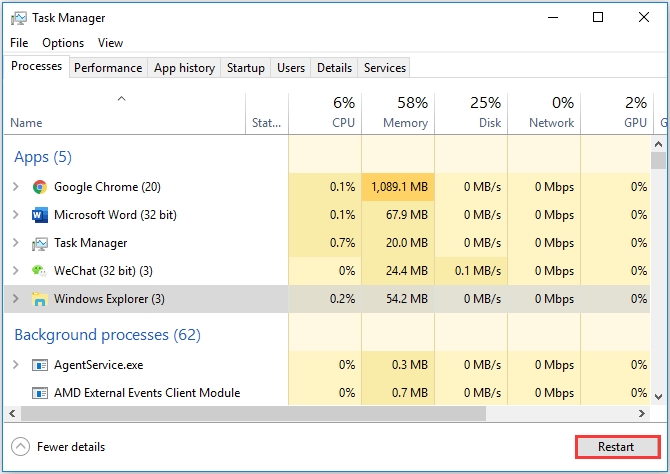Sort by the CPU column header

[325, 113]
